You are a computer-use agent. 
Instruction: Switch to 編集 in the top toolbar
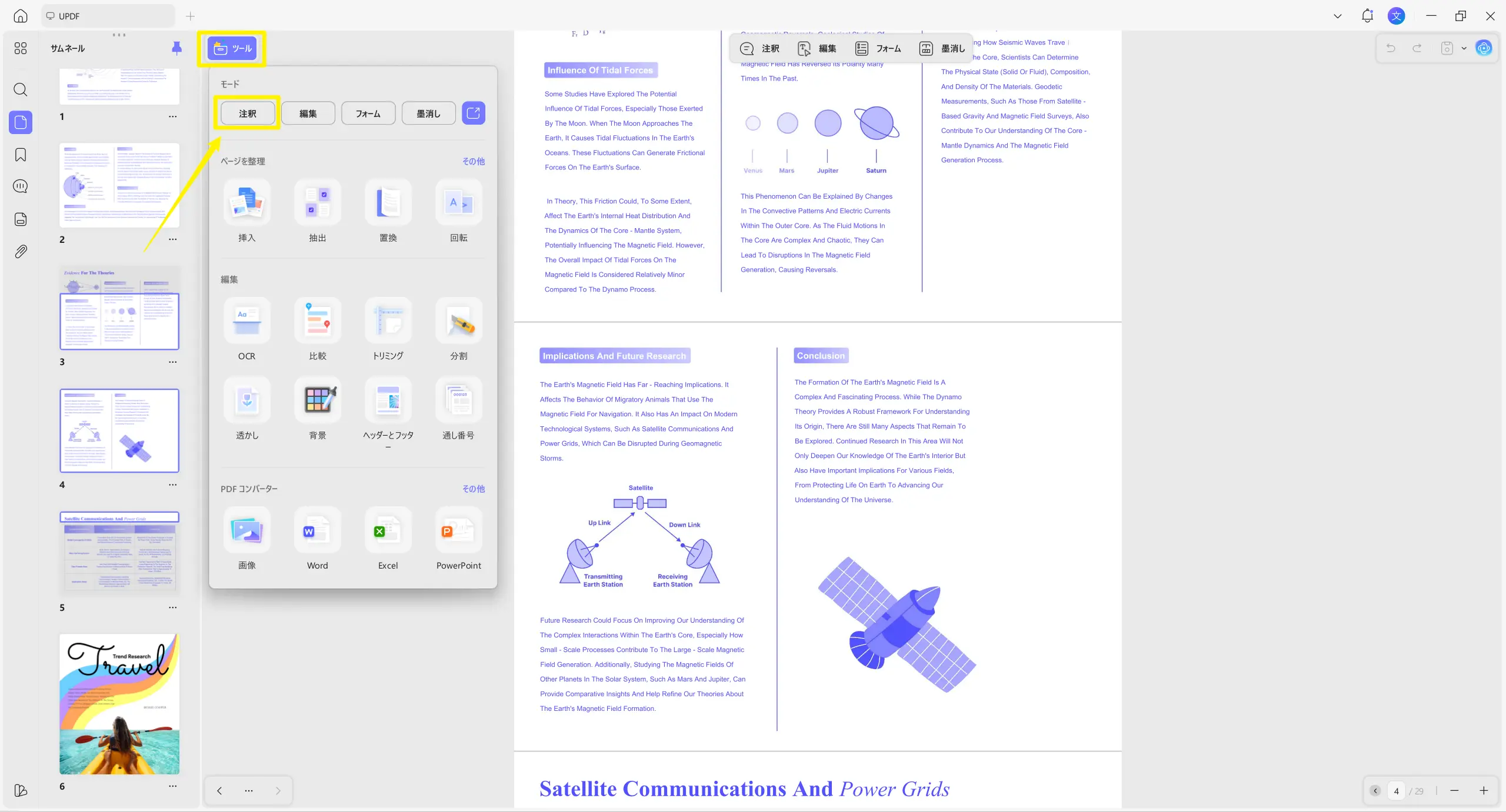coord(817,48)
